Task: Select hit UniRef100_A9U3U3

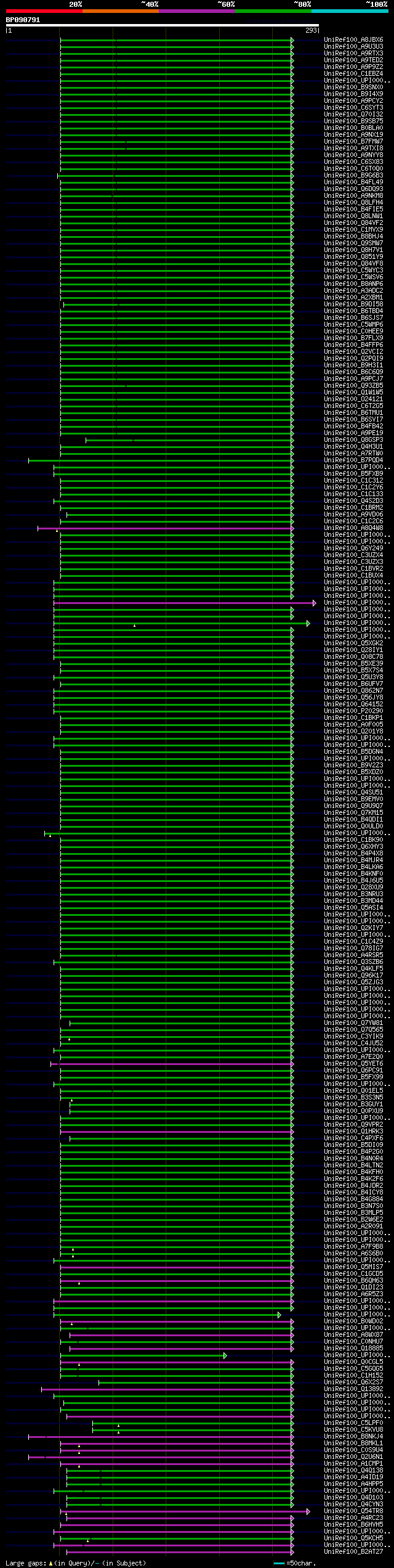Action: point(353,47)
